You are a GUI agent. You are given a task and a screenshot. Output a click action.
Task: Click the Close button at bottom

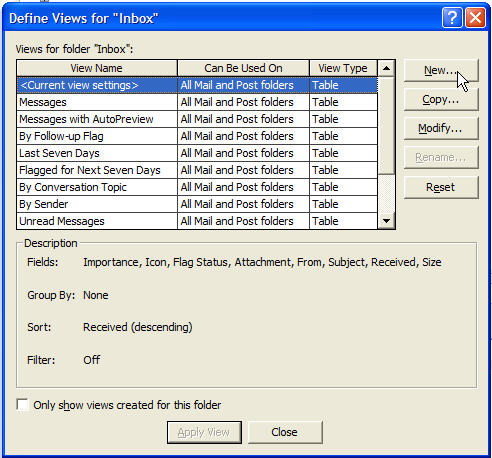285,432
